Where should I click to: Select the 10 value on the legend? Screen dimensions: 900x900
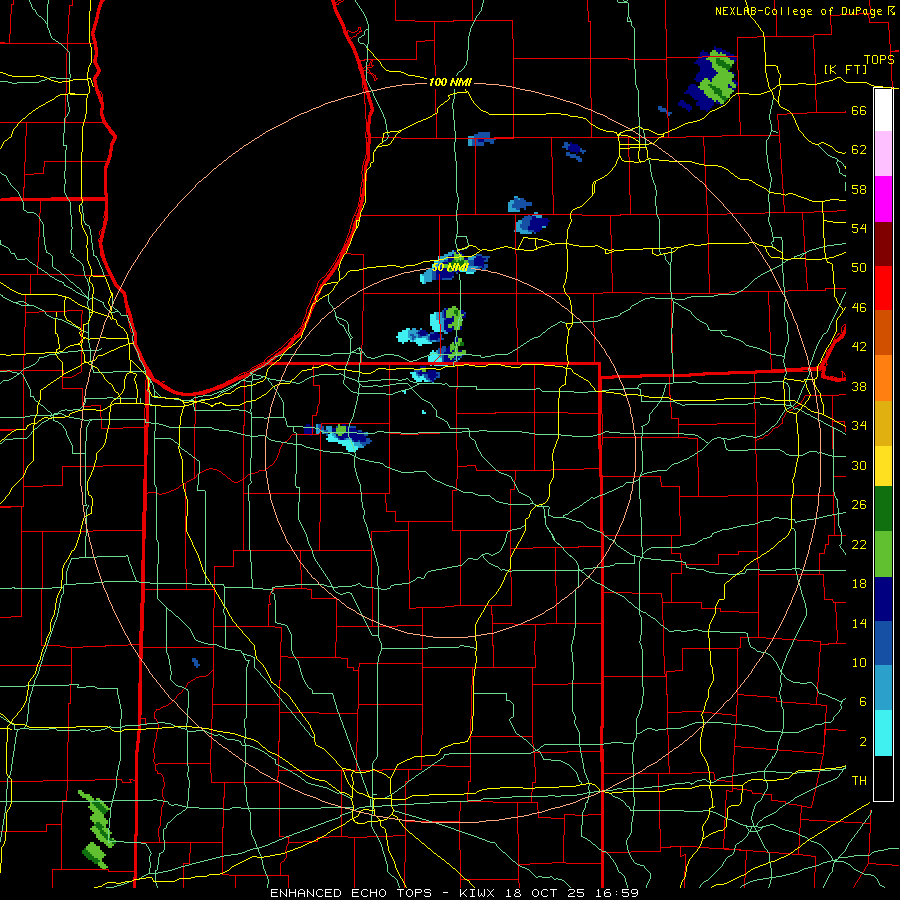(859, 662)
